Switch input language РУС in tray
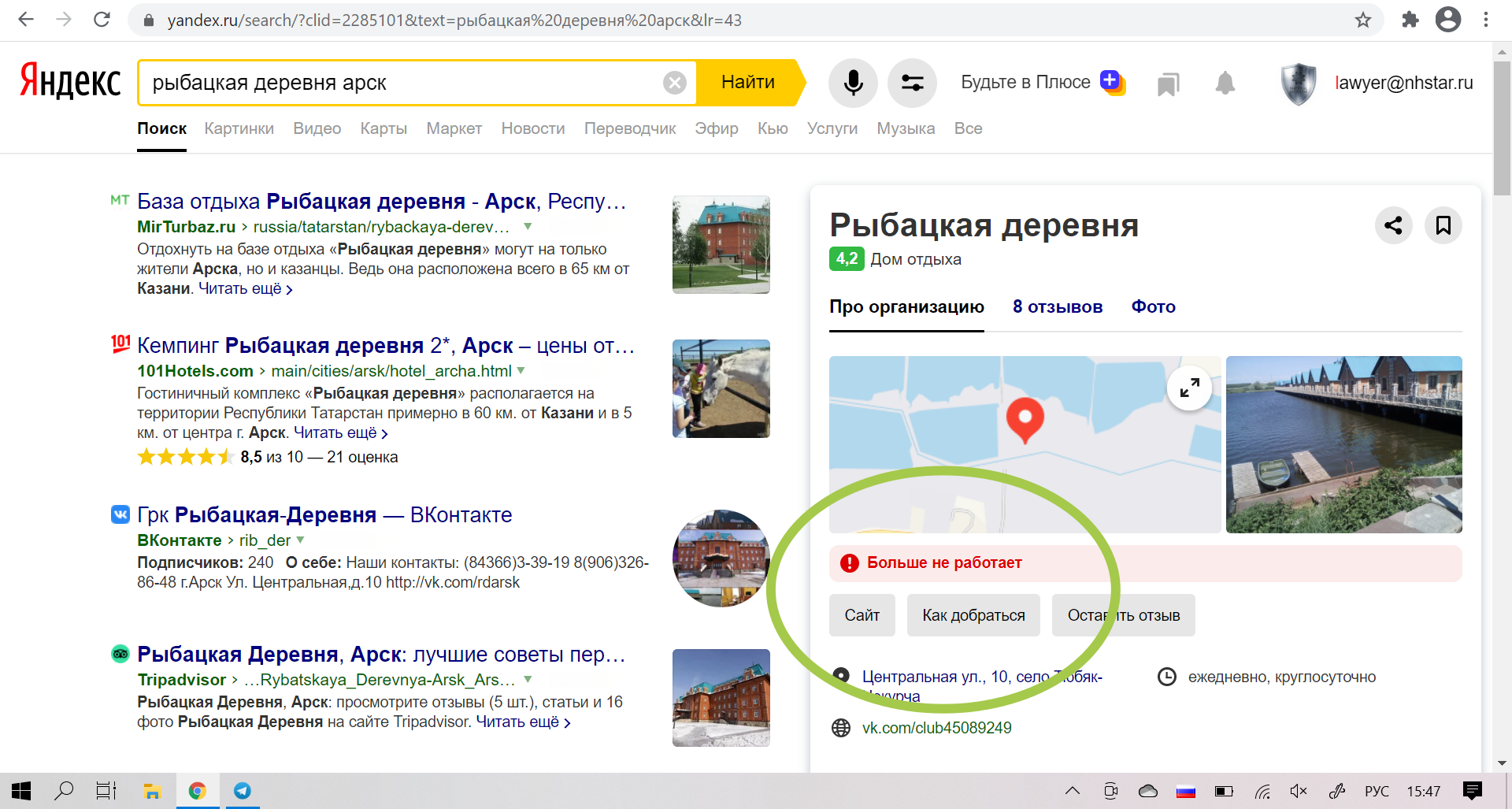Viewport: 1512px width, 809px height. (1377, 791)
